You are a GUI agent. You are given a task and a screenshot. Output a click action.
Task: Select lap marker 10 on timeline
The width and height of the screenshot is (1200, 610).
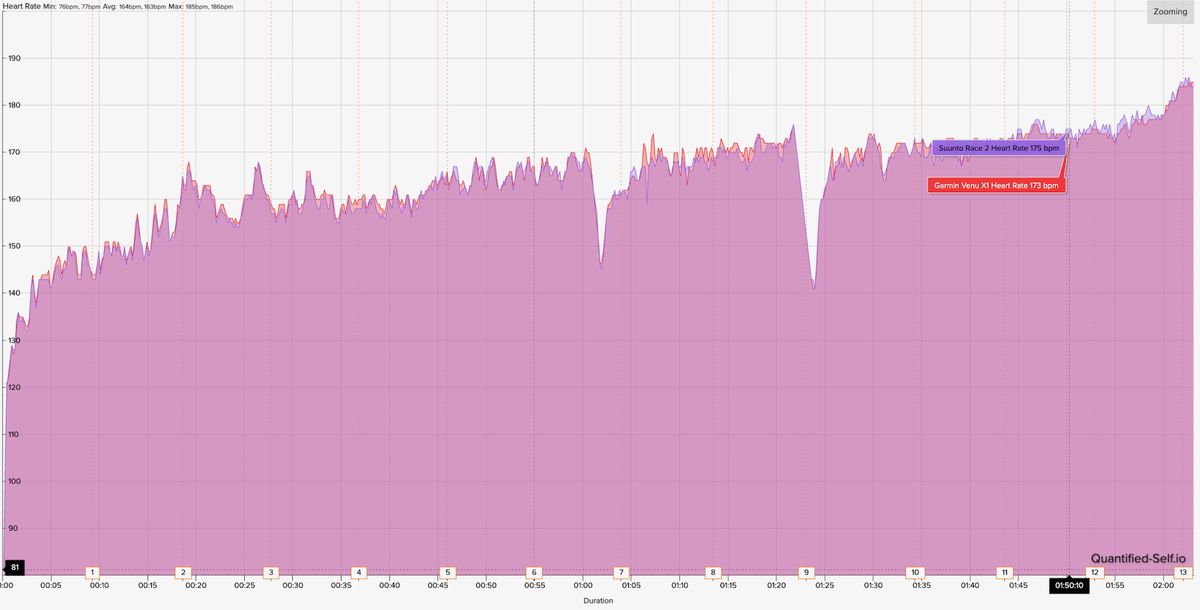915,573
